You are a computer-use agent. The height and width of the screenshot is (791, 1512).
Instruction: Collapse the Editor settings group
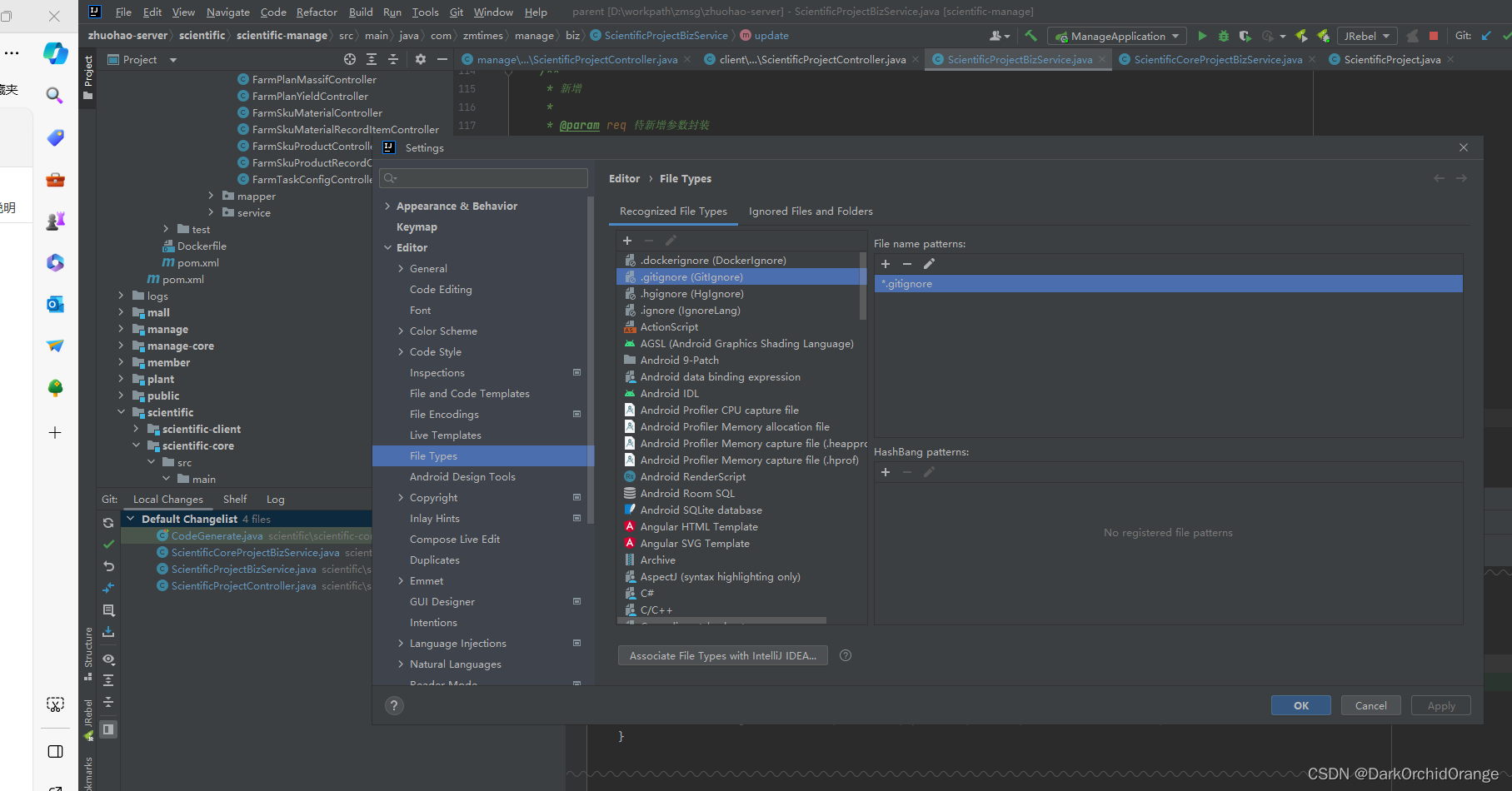[x=387, y=247]
